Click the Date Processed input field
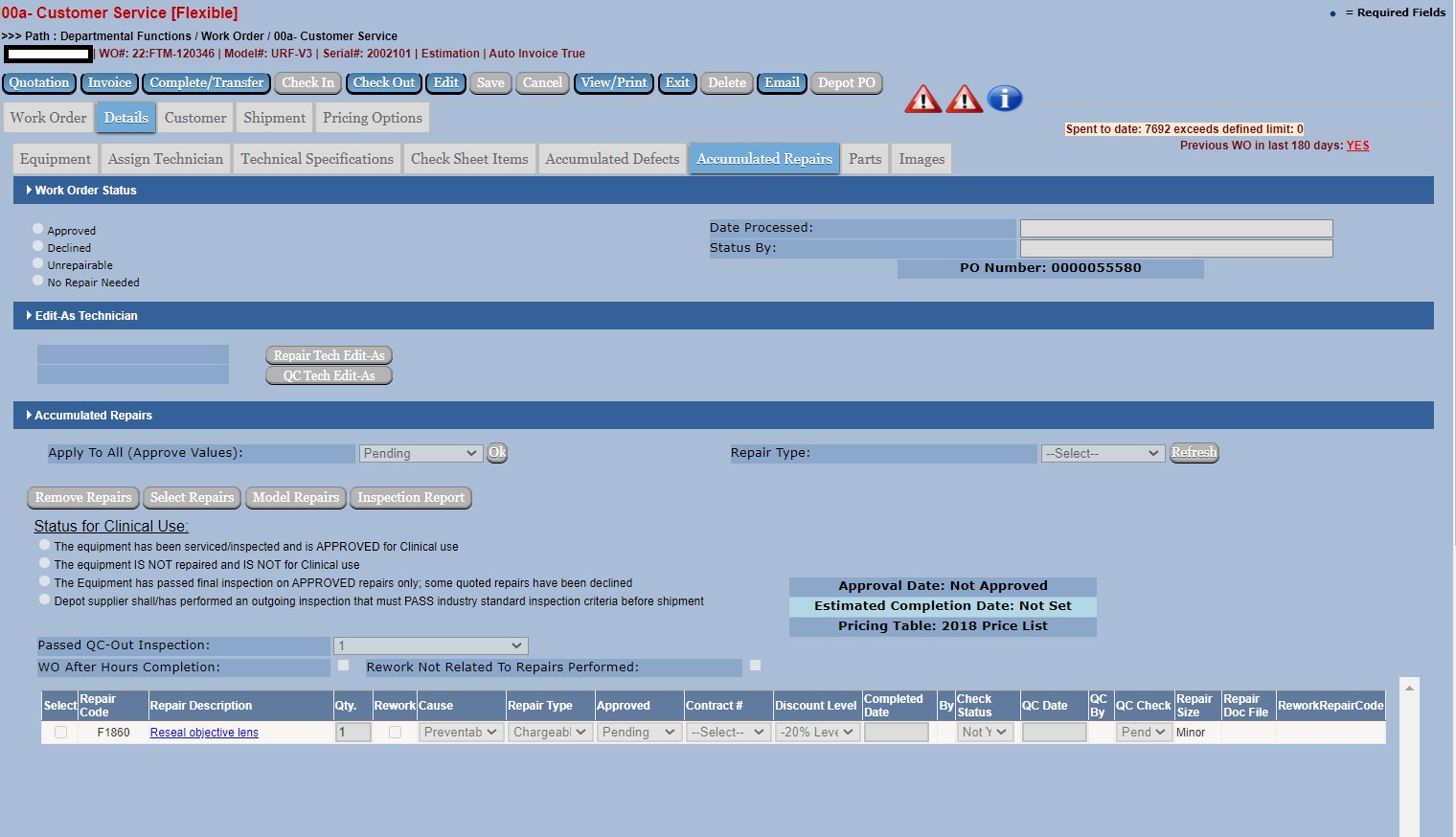 (x=1175, y=229)
